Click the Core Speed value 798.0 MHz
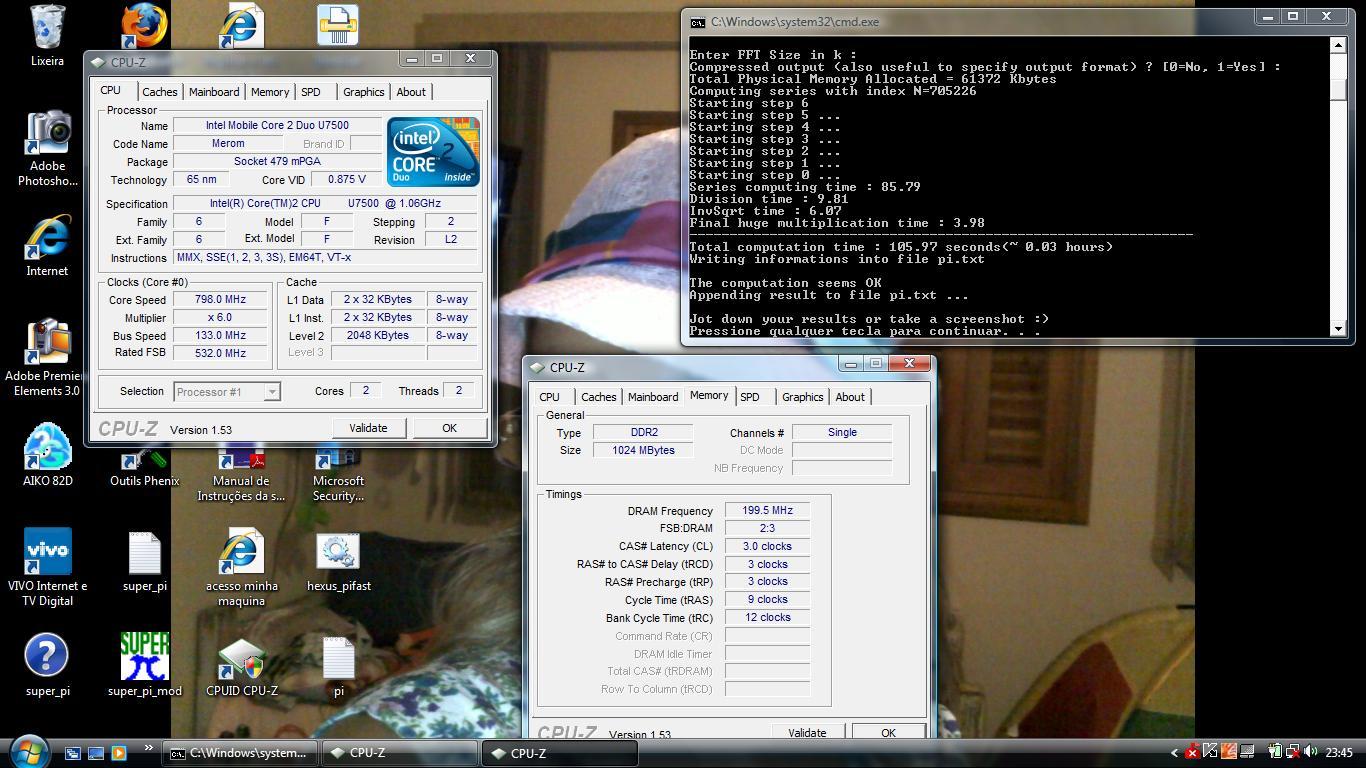 tap(220, 300)
